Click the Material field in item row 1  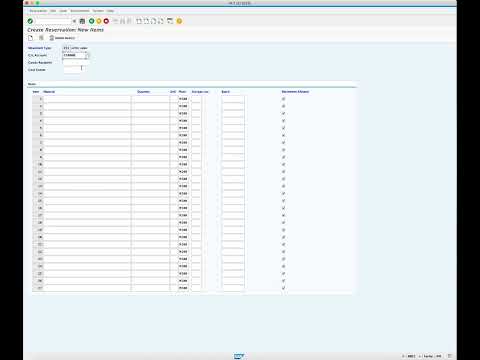coord(87,99)
